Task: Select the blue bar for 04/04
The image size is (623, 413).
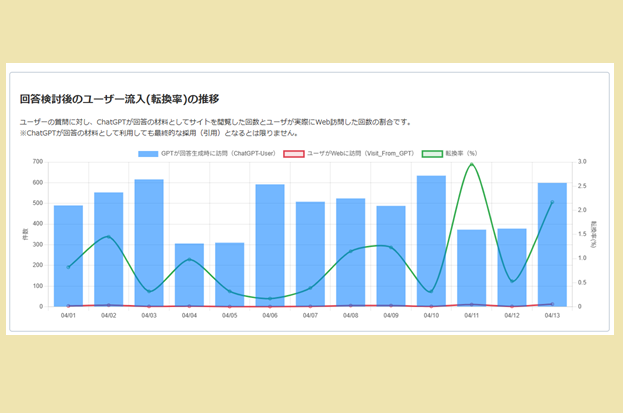Action: pyautogui.click(x=189, y=275)
